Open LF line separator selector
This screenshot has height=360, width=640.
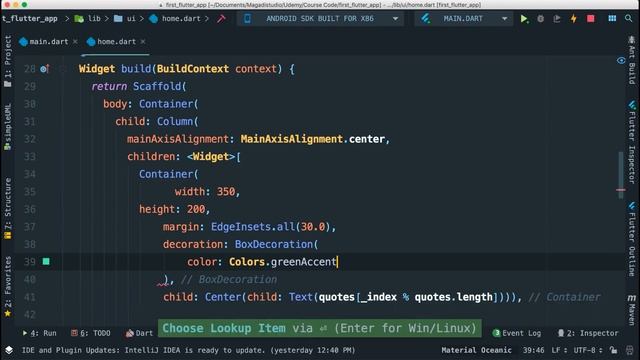point(558,350)
